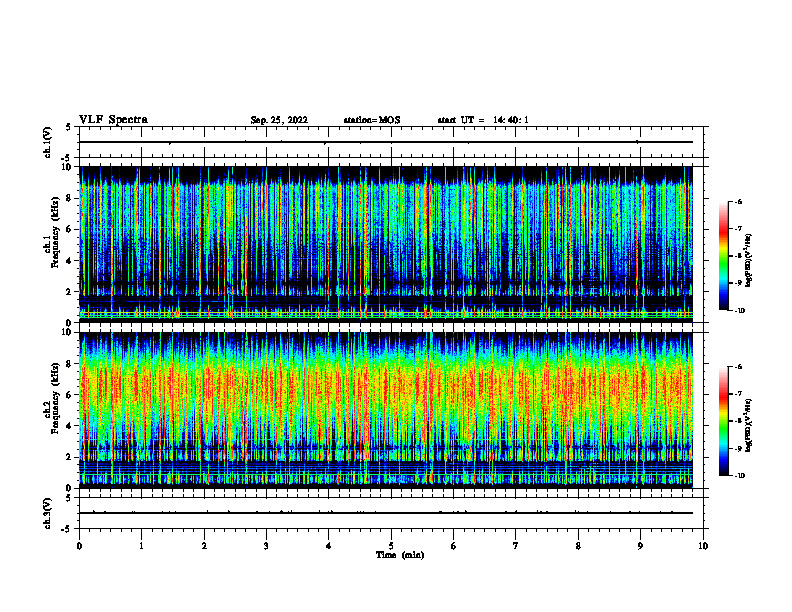Click the "2" kHz tick of ch.1 axis
This screenshot has height=612, width=792.
coord(69,292)
